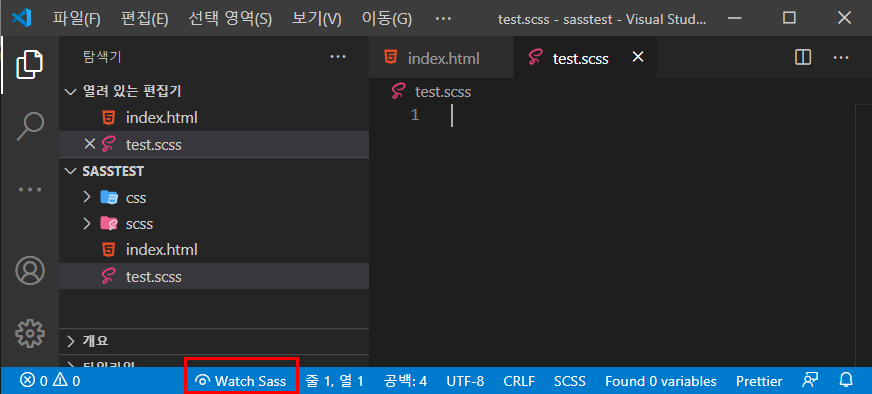The width and height of the screenshot is (872, 394).
Task: Expand the scss folder
Action: pos(214,224)
